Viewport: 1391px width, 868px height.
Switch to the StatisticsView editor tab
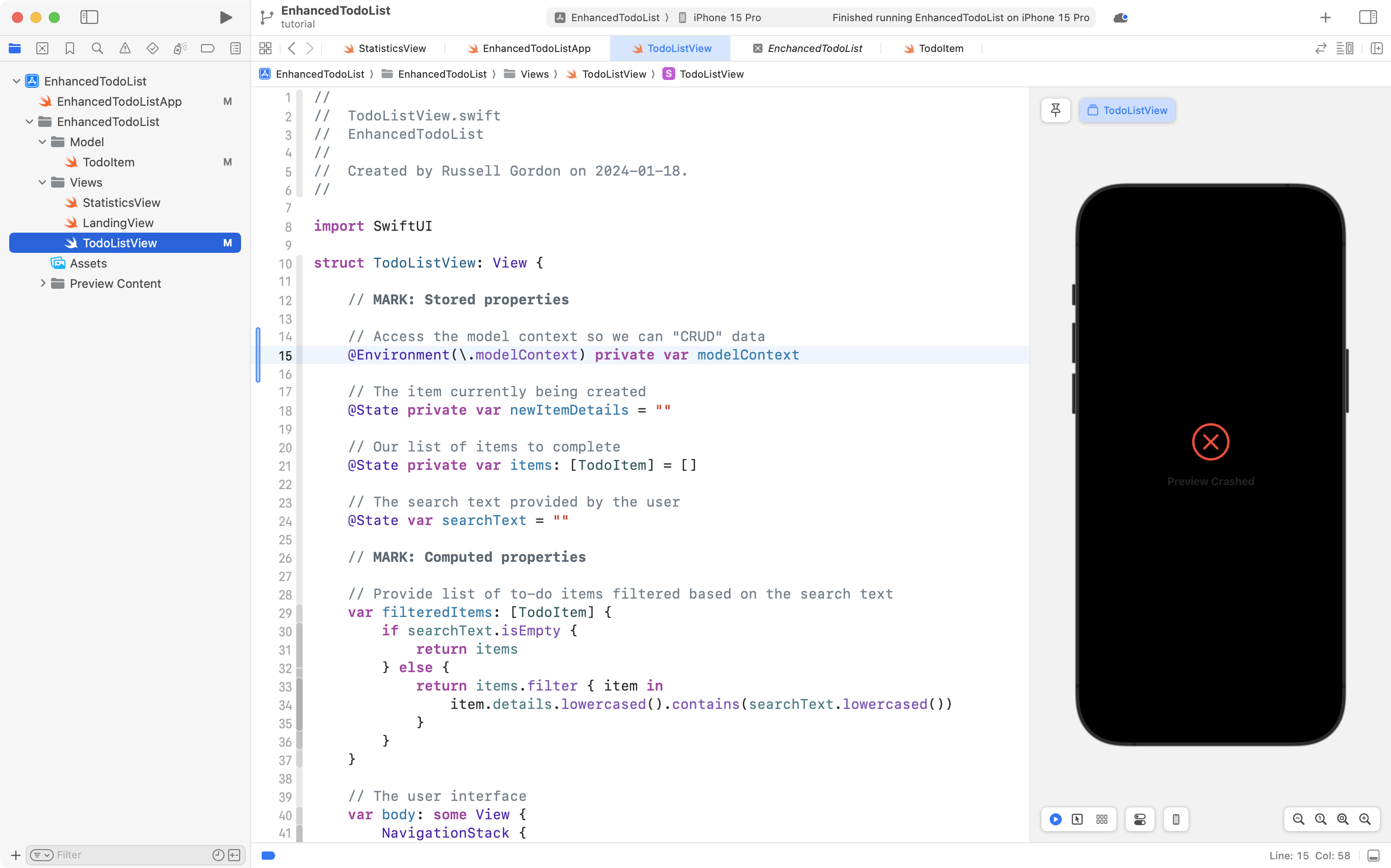[391, 48]
